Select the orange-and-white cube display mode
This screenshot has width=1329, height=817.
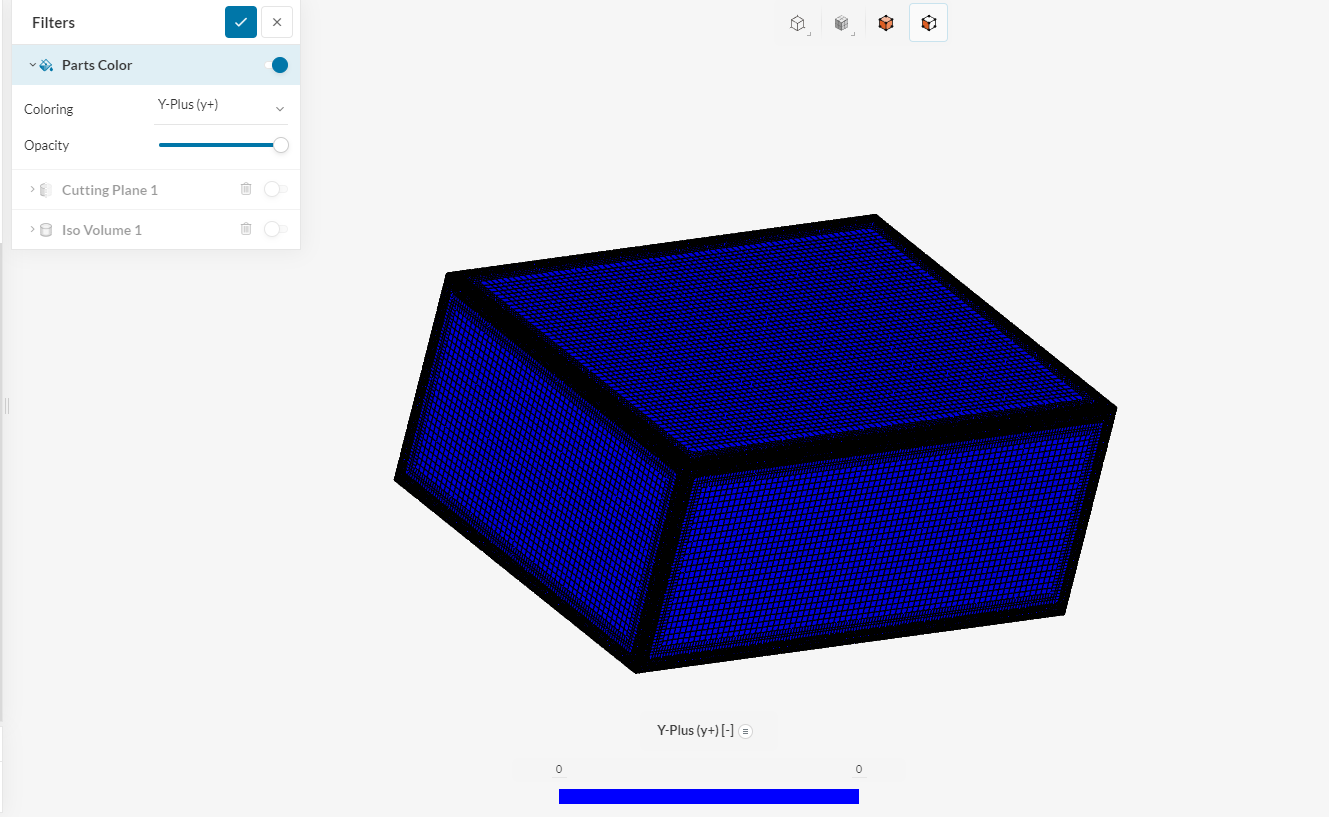tap(929, 23)
